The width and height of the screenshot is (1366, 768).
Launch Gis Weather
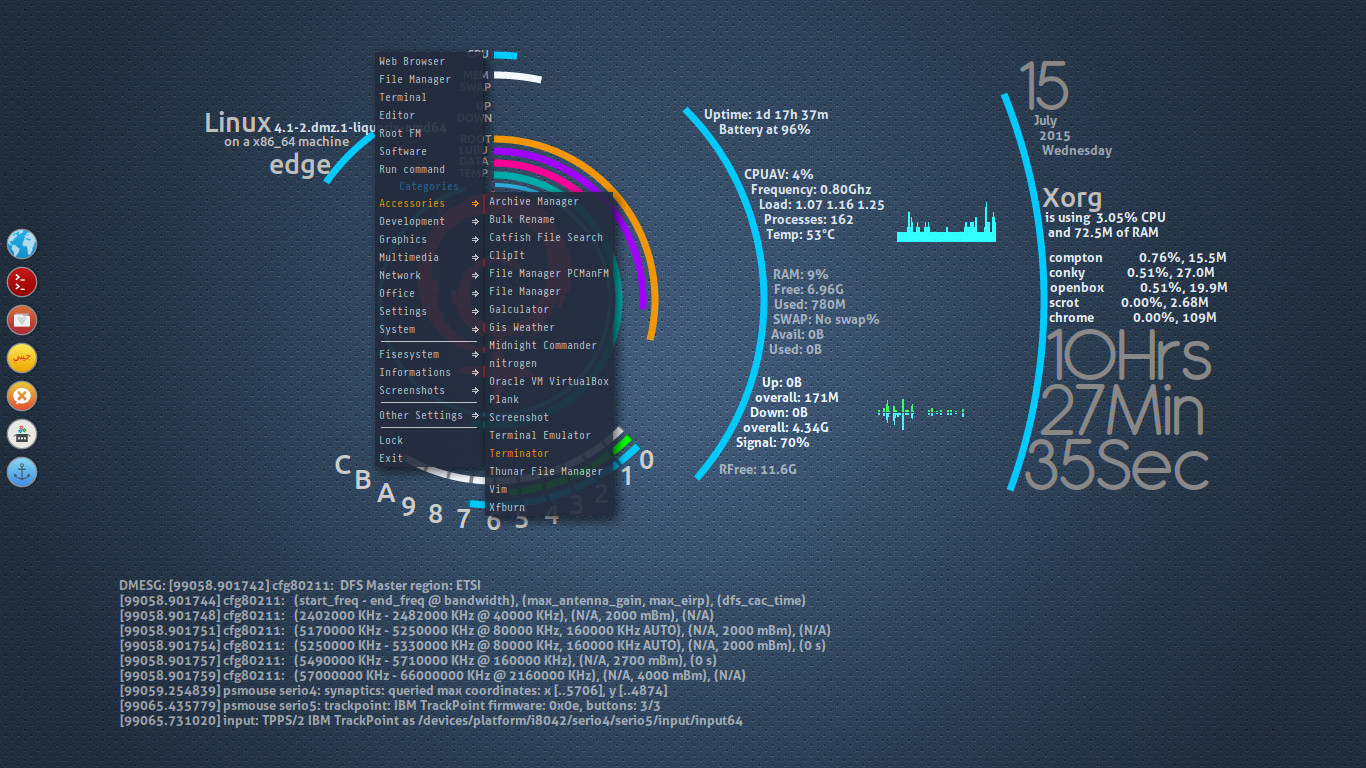click(549, 327)
